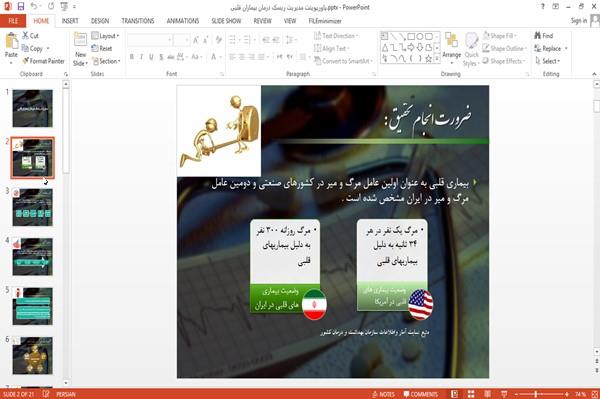Zoom in with the plus button

pyautogui.click(x=567, y=394)
